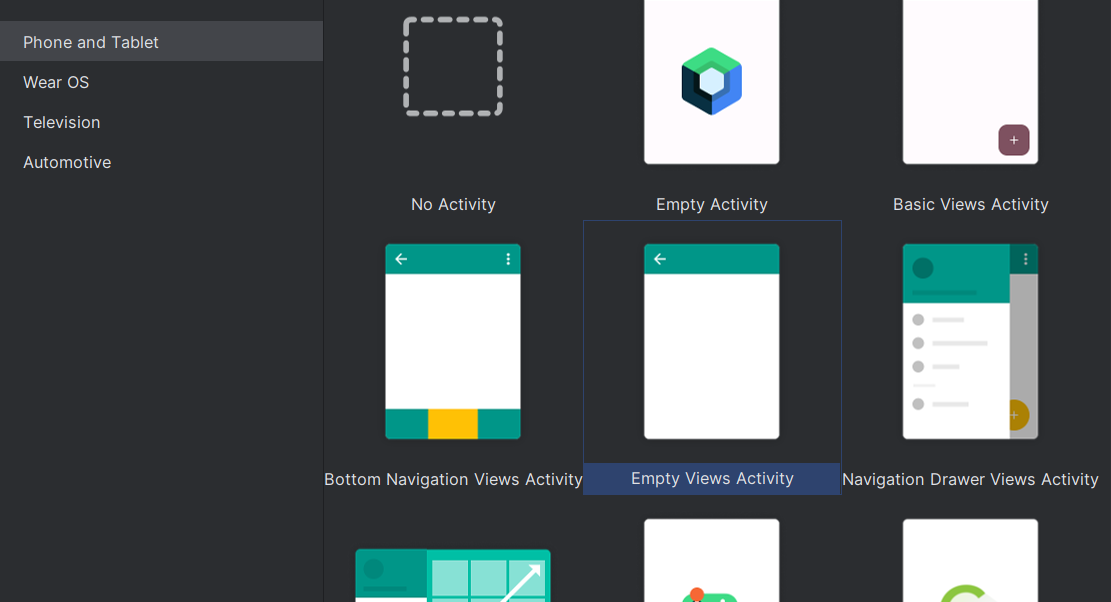The width and height of the screenshot is (1111, 602).
Task: Click the yellow FAB in Navigation Drawer preview
Action: (1017, 415)
